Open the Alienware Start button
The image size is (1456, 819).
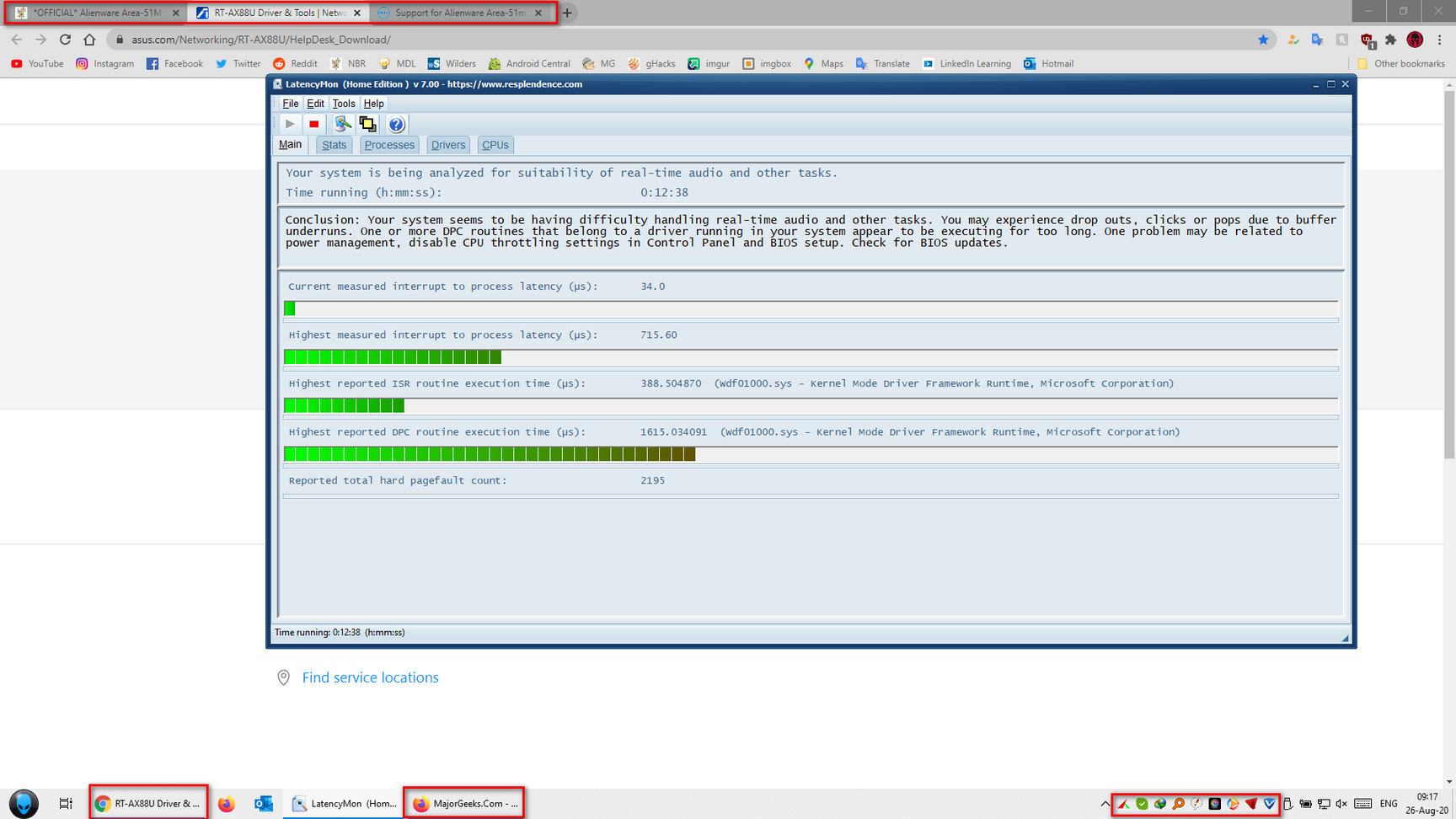24,804
